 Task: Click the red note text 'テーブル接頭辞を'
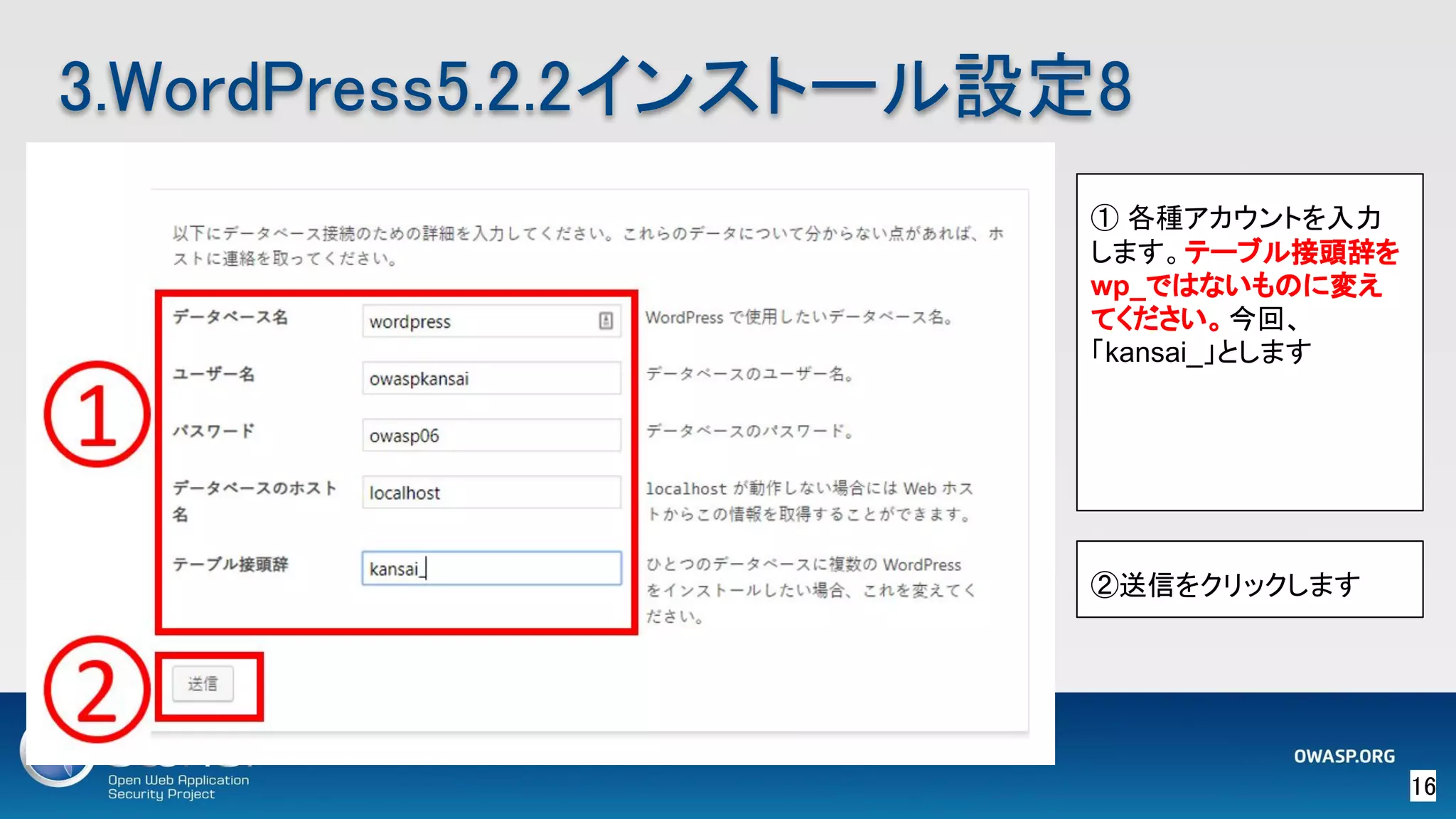point(1292,252)
